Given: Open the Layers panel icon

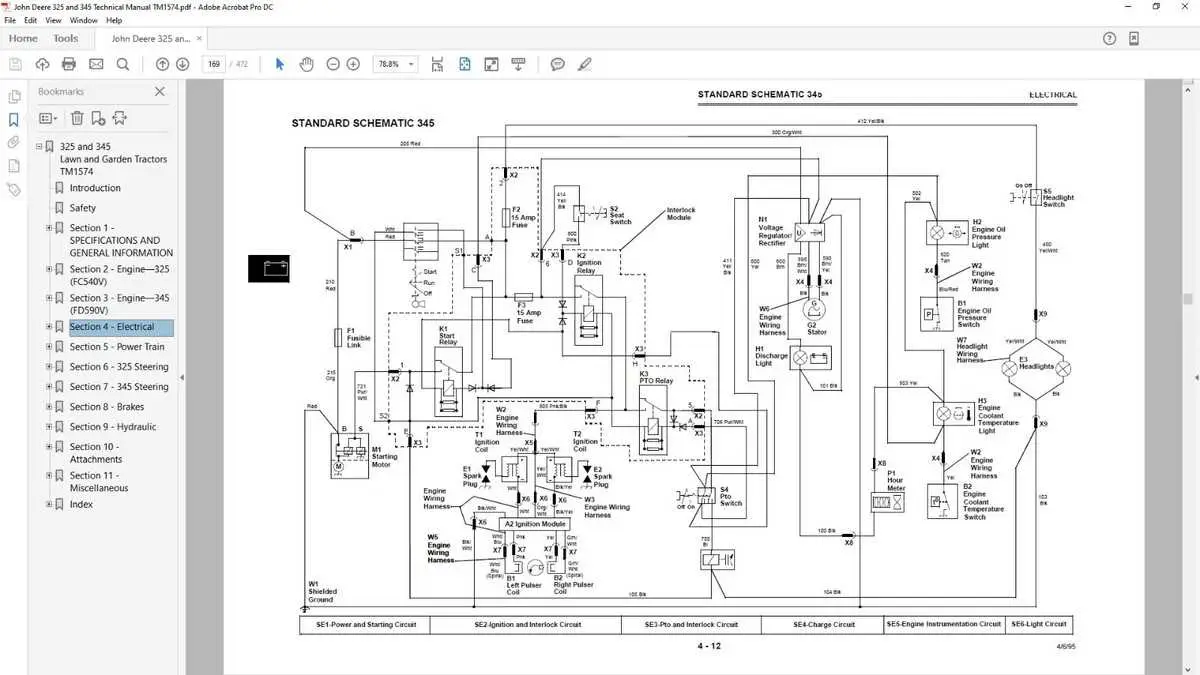Looking at the screenshot, I should [14, 166].
